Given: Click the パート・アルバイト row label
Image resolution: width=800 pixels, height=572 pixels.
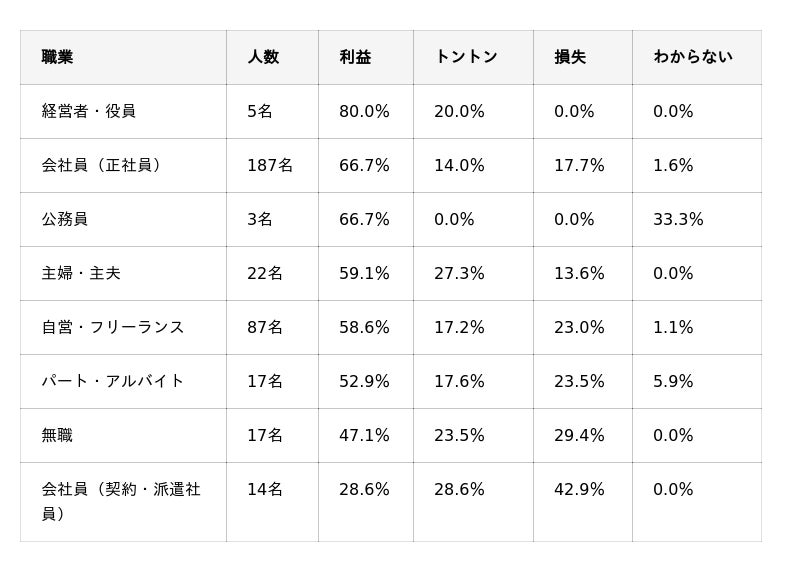Looking at the screenshot, I should coord(112,381).
